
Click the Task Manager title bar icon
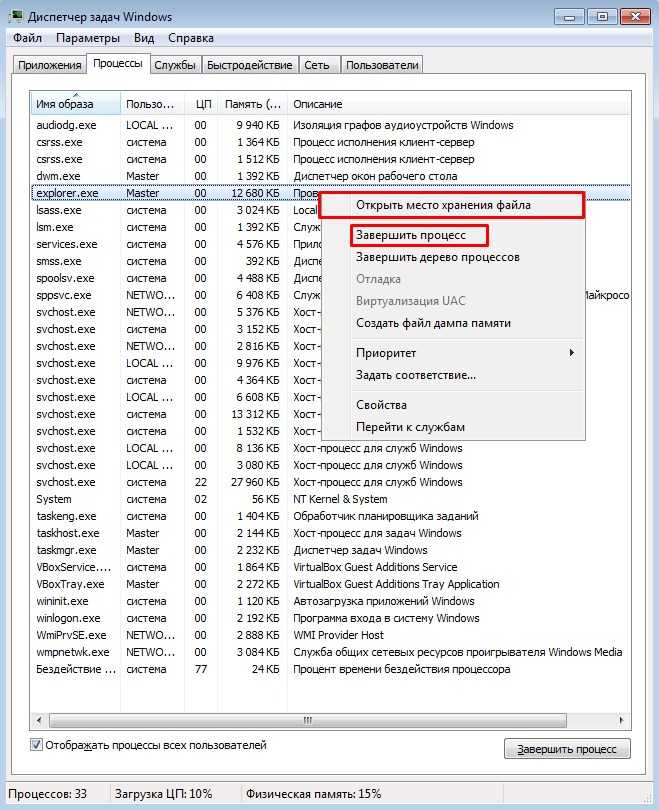point(15,16)
